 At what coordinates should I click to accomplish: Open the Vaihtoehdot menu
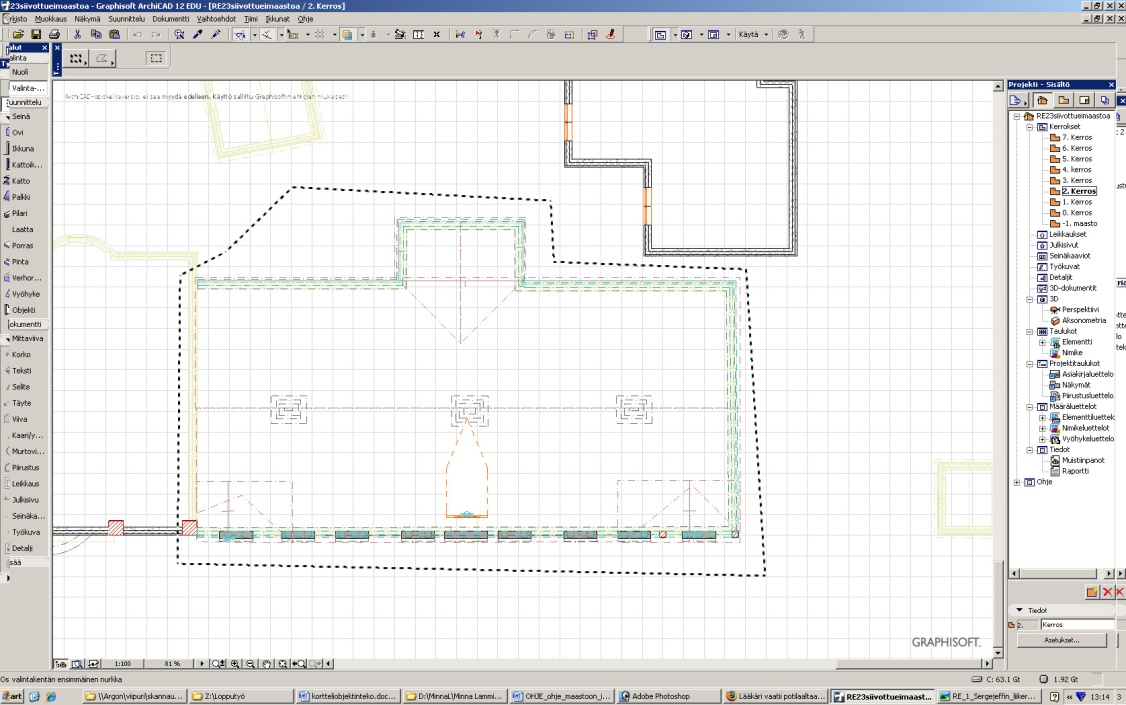[x=216, y=19]
